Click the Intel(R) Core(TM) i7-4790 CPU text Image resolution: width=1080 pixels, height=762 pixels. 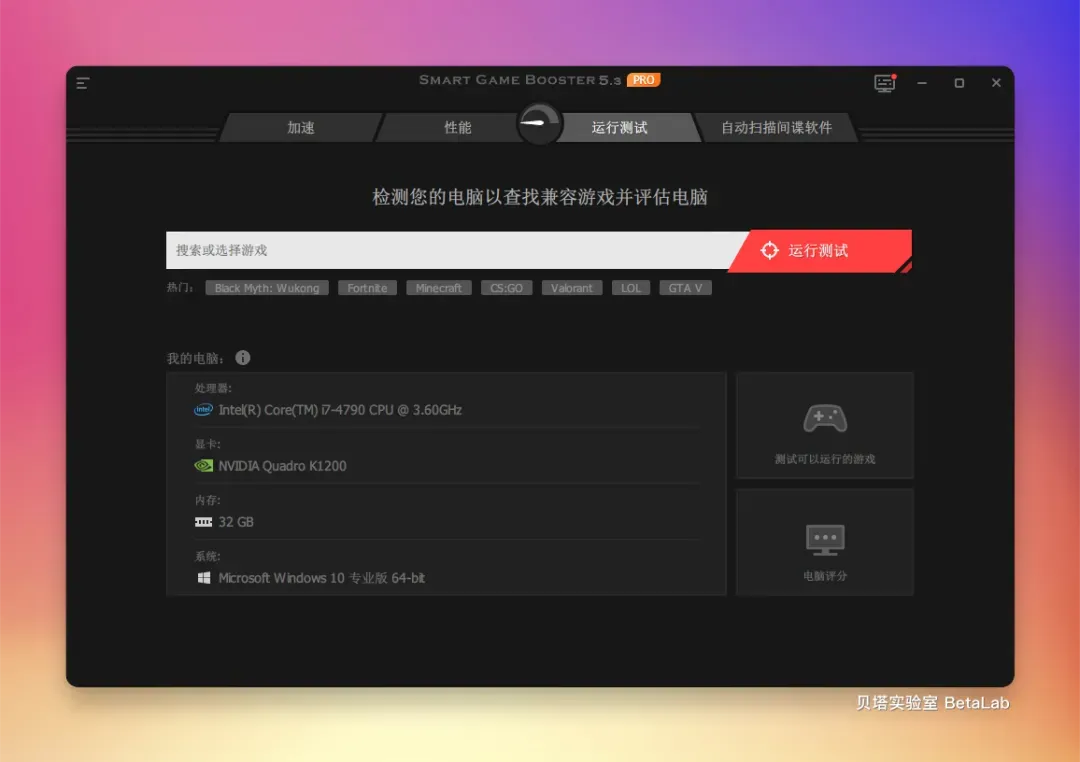coord(340,410)
